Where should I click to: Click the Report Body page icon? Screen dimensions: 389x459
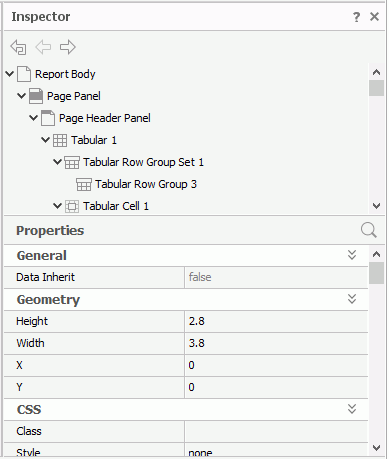coord(24,74)
